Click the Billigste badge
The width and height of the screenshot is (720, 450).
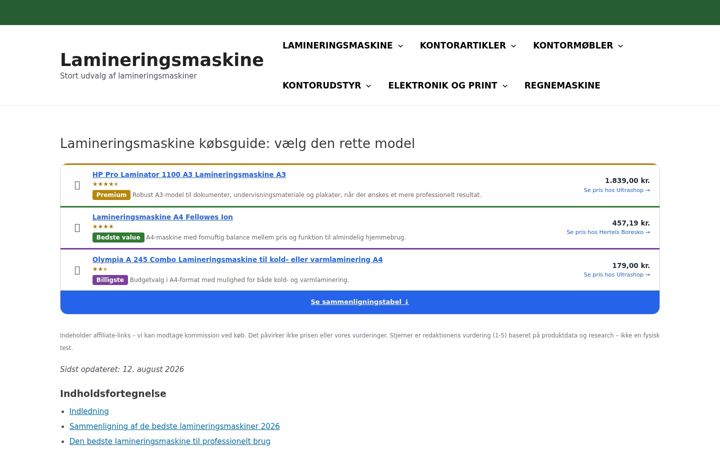click(x=110, y=280)
